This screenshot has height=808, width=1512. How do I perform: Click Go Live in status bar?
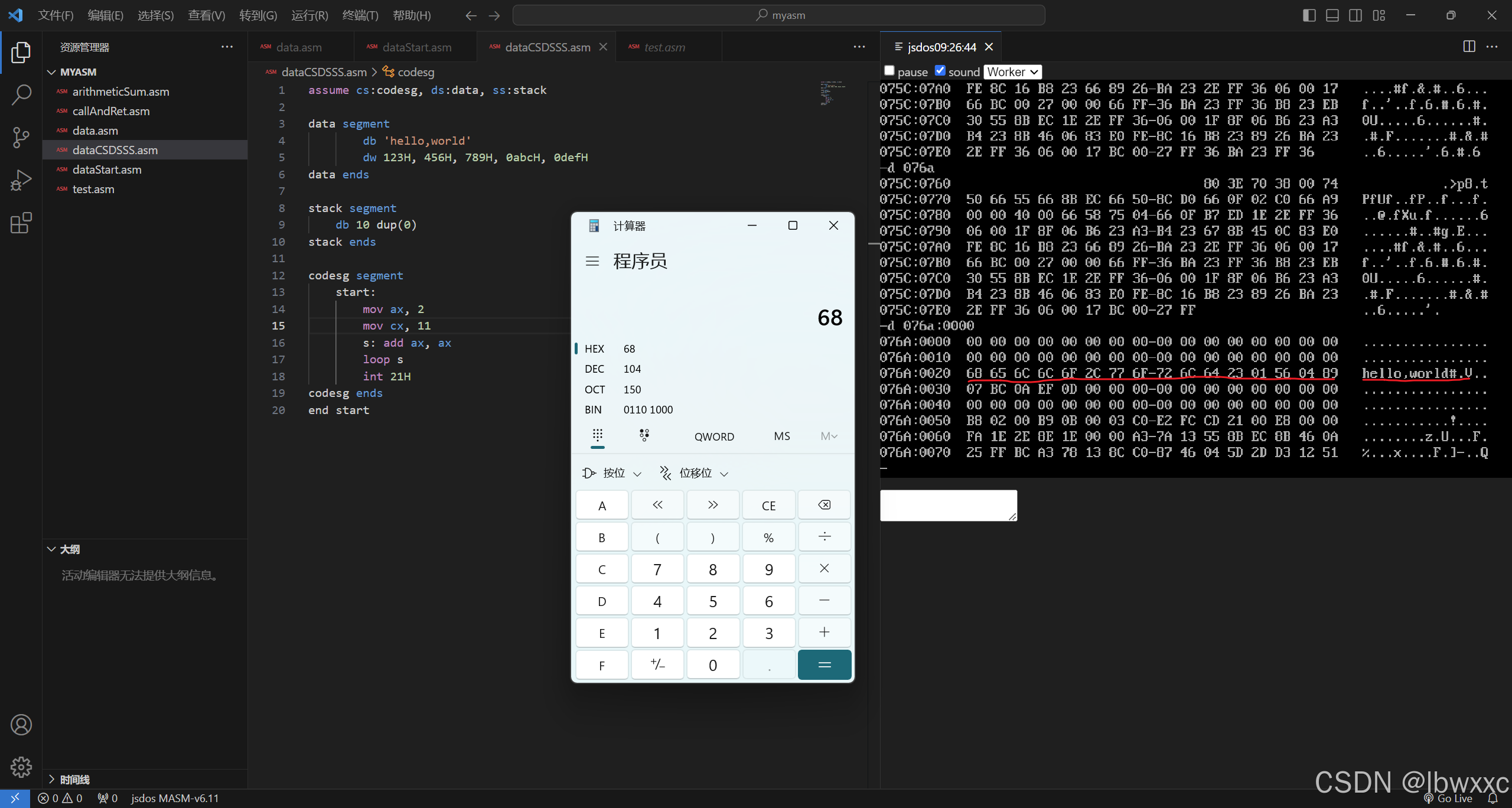tap(1448, 798)
